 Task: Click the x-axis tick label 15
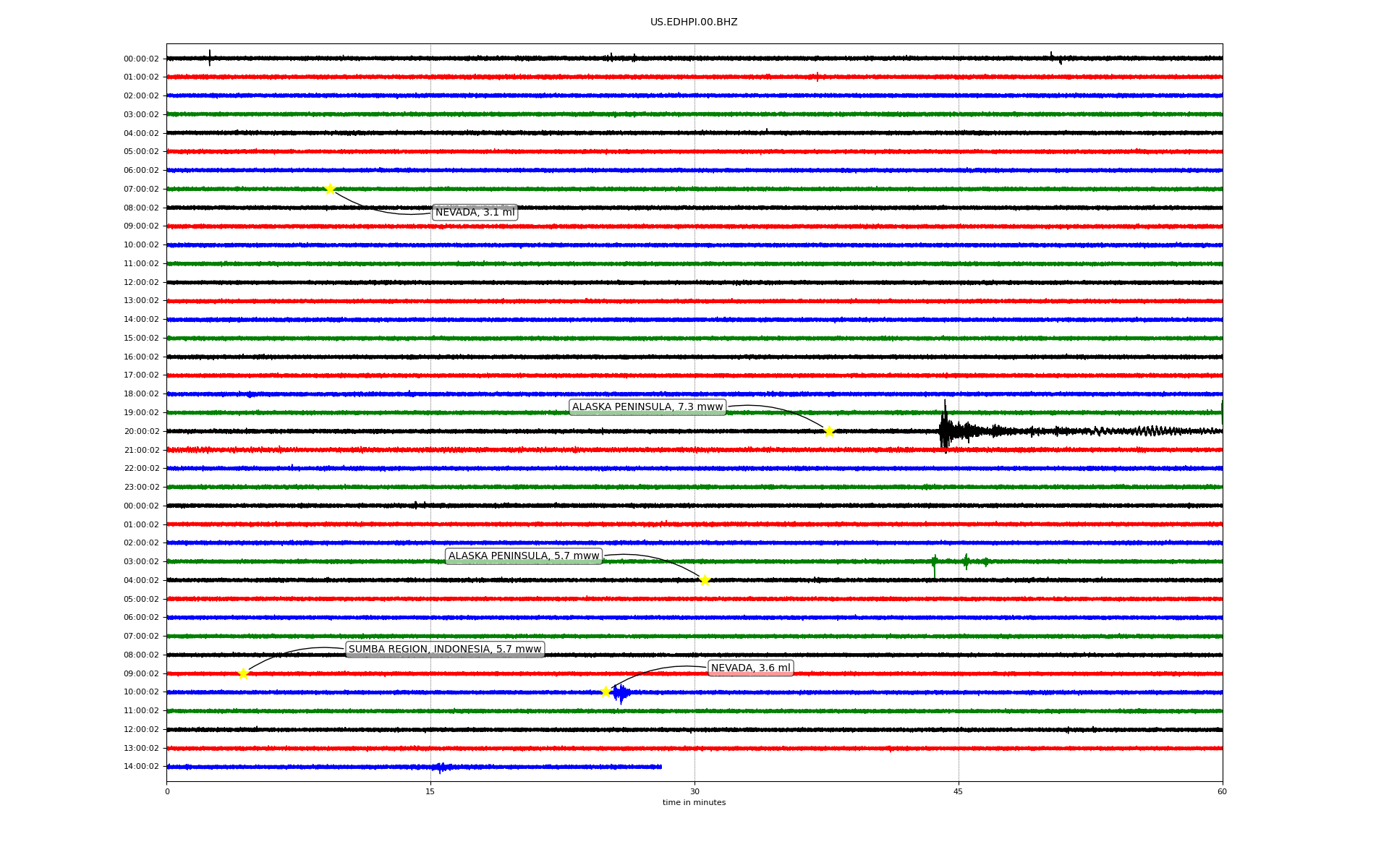(x=430, y=792)
